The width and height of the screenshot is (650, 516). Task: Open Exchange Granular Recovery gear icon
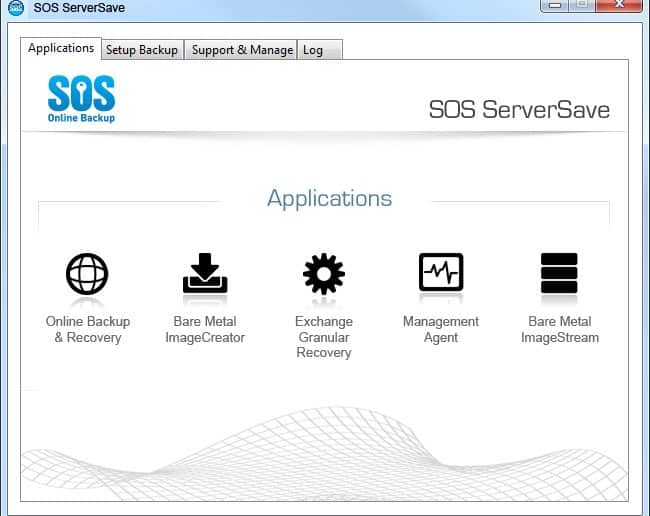pyautogui.click(x=324, y=274)
